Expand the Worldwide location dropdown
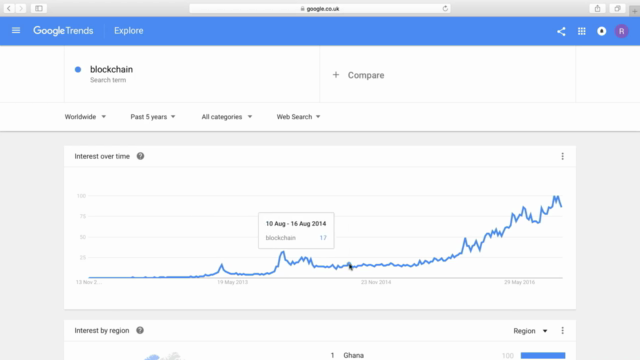 (x=85, y=117)
